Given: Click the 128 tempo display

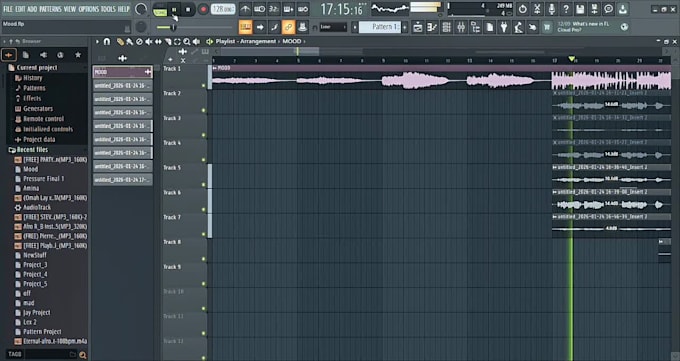Looking at the screenshot, I should (x=223, y=9).
